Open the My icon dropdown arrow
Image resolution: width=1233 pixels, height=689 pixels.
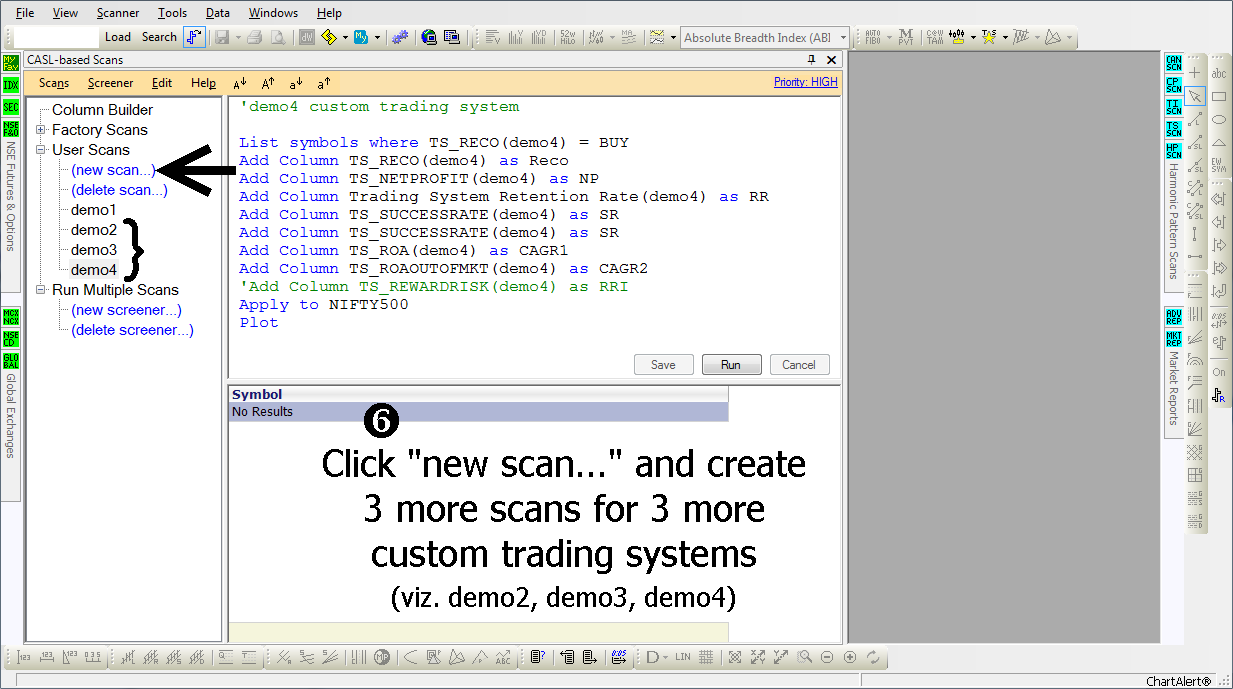coord(377,37)
